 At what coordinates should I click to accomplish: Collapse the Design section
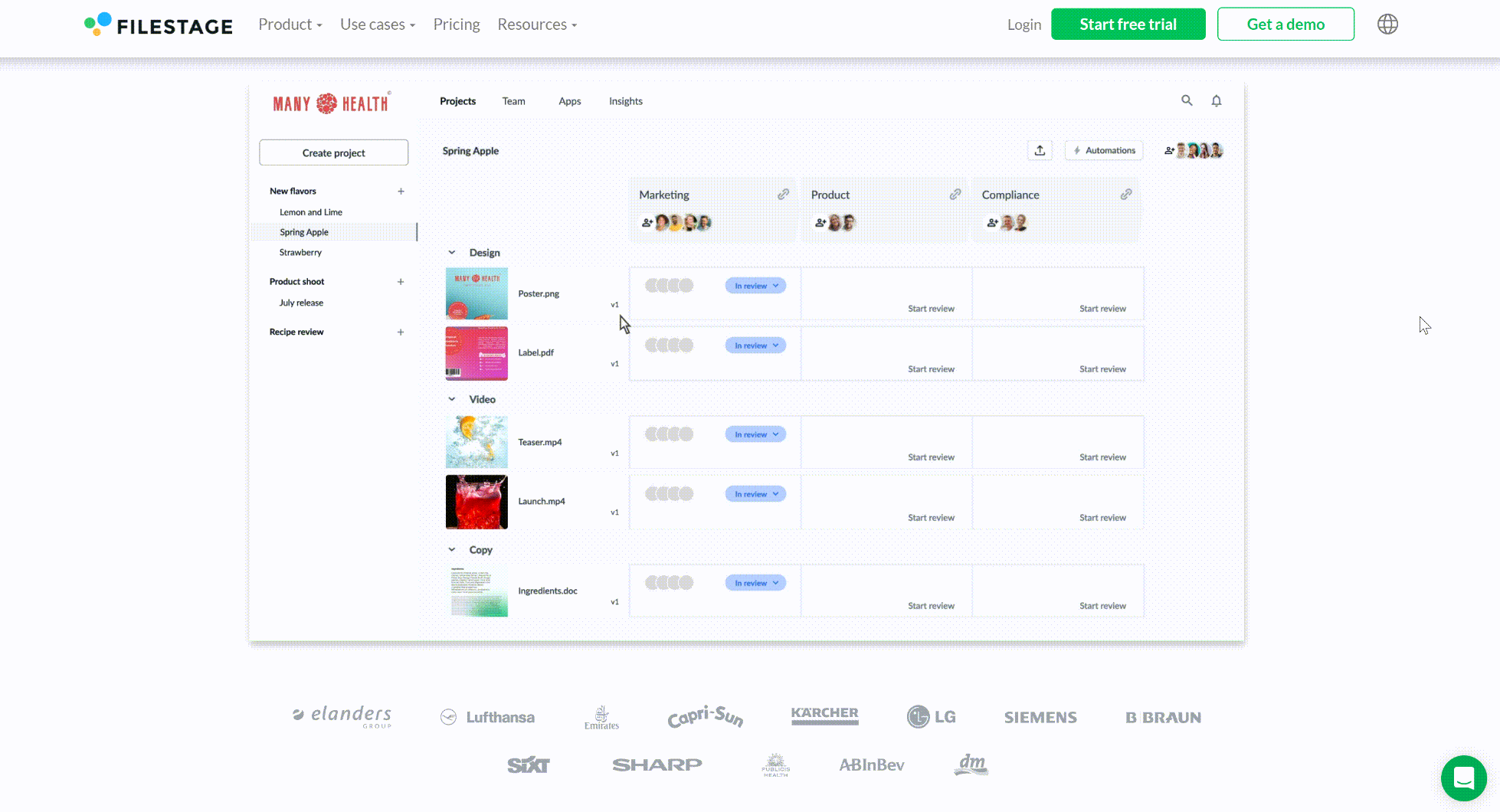(452, 253)
